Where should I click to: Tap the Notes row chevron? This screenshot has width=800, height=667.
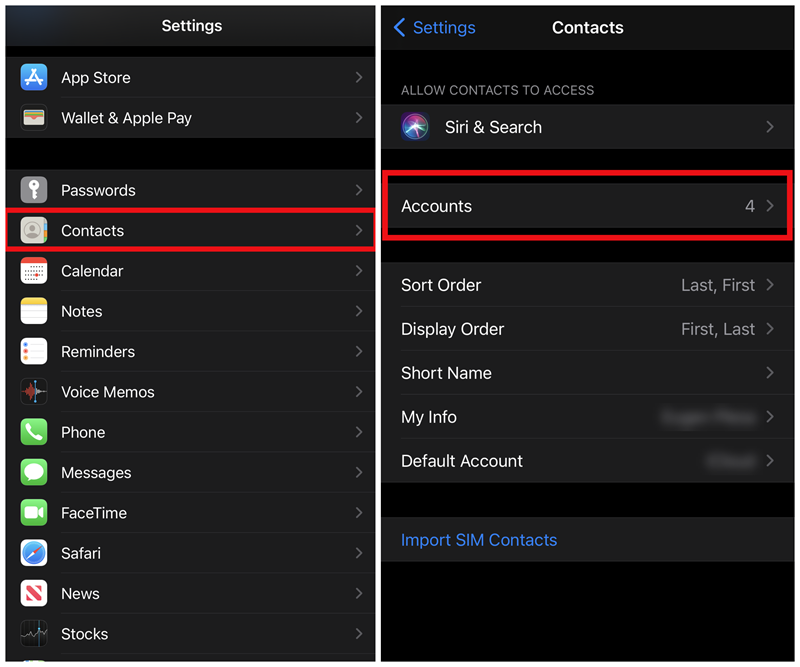(359, 311)
